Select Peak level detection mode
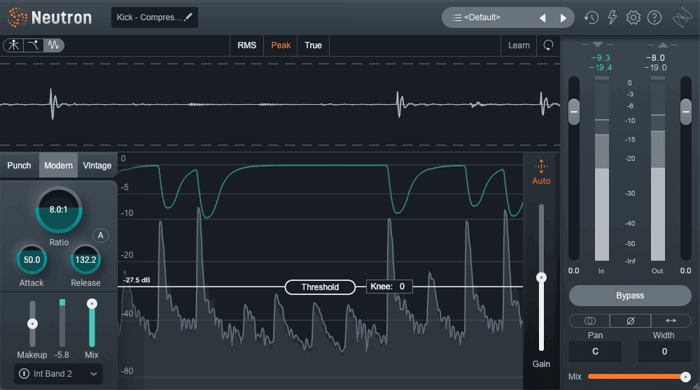The height and width of the screenshot is (390, 700). click(x=281, y=45)
